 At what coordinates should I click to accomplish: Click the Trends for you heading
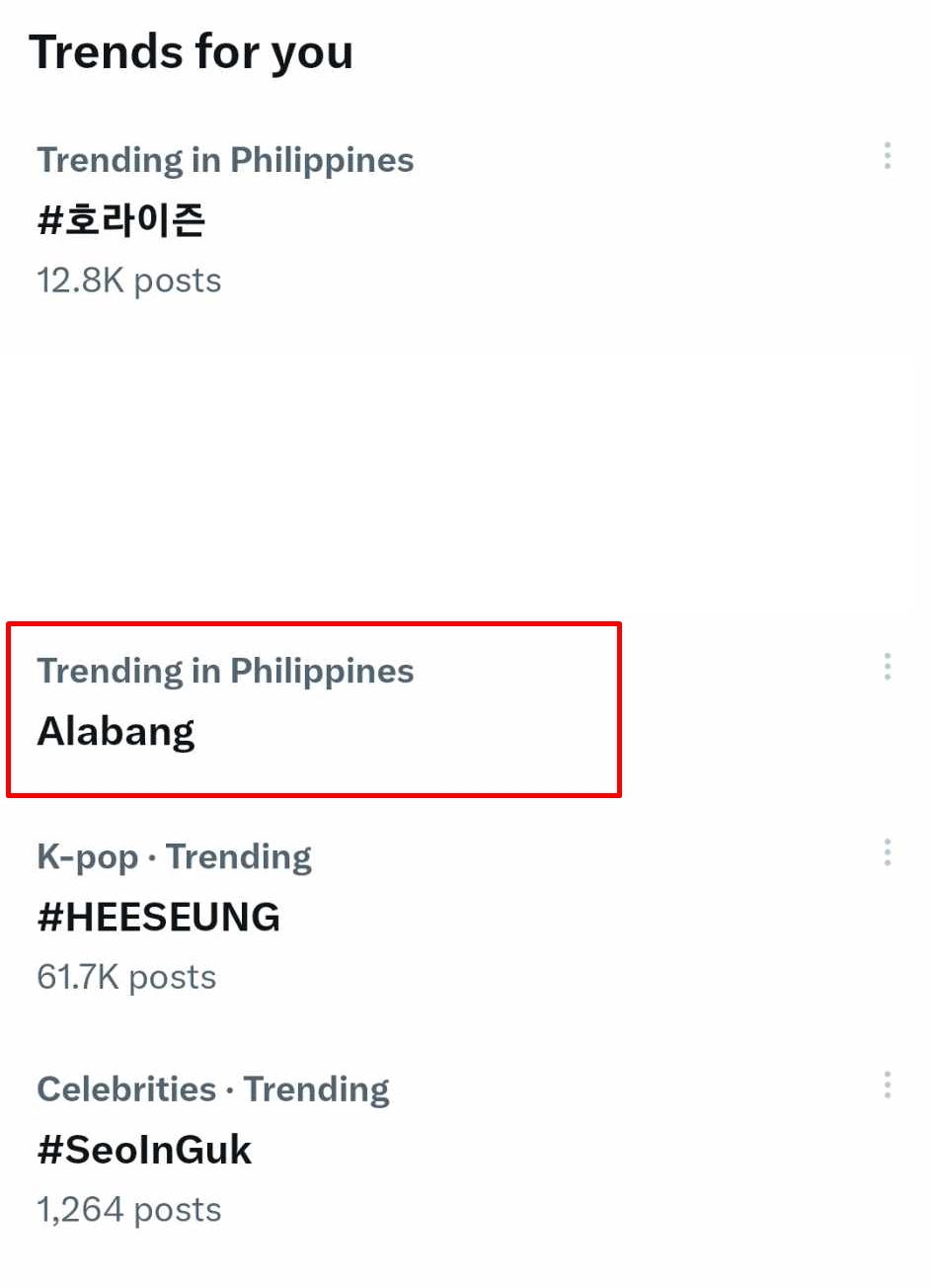pyautogui.click(x=193, y=51)
